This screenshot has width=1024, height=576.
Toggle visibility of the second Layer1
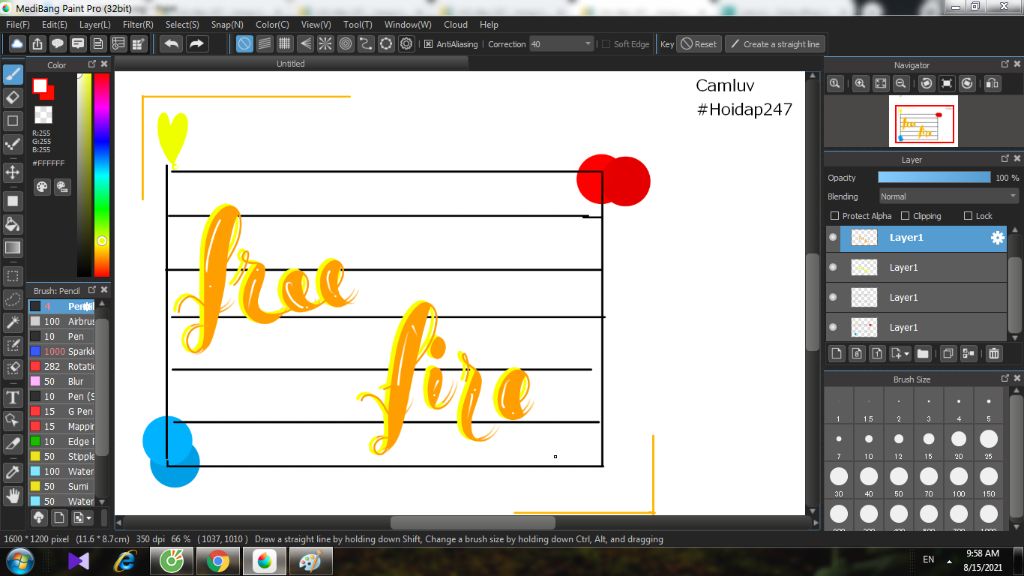pyautogui.click(x=833, y=267)
